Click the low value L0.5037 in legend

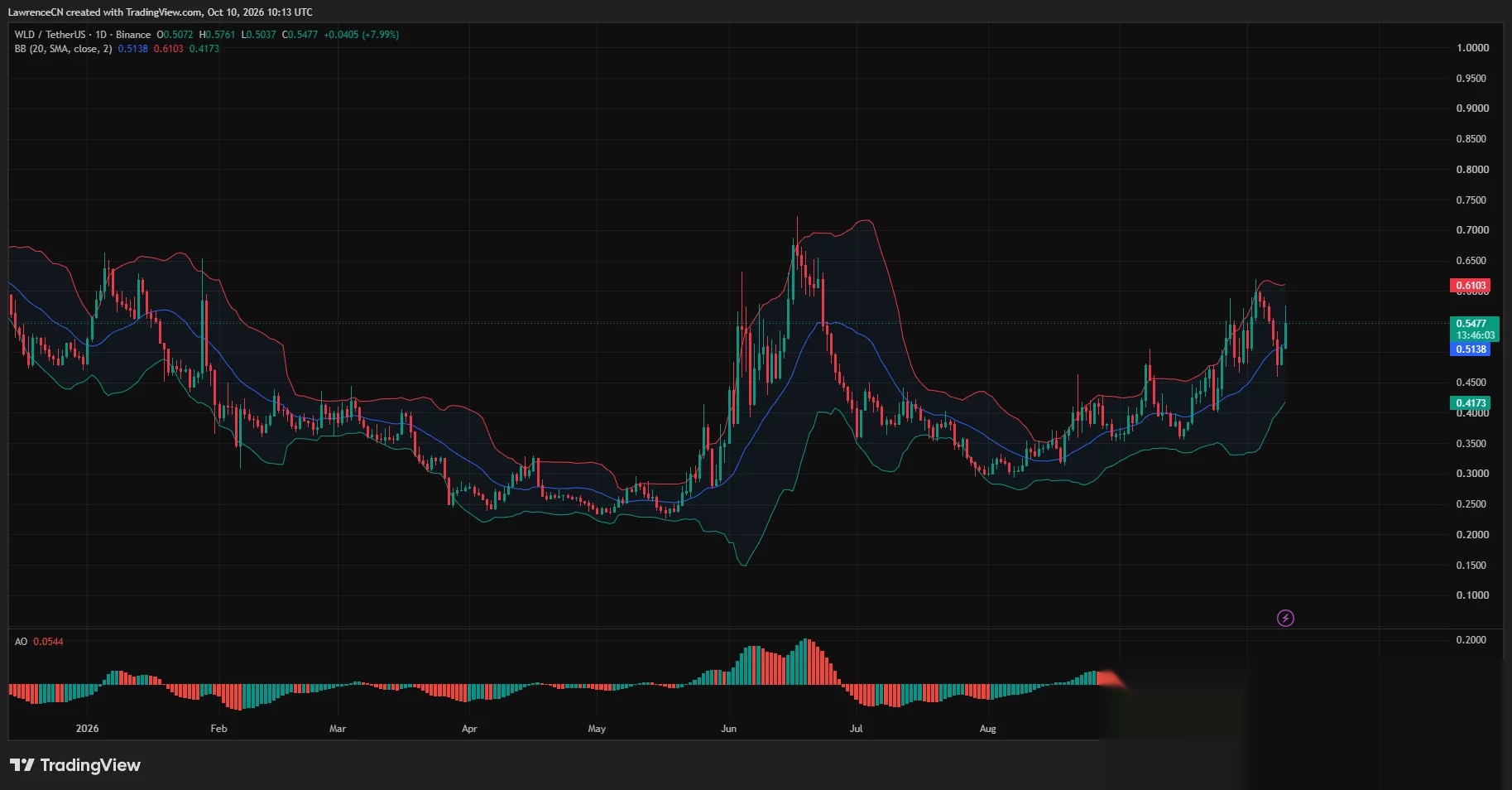coord(258,35)
